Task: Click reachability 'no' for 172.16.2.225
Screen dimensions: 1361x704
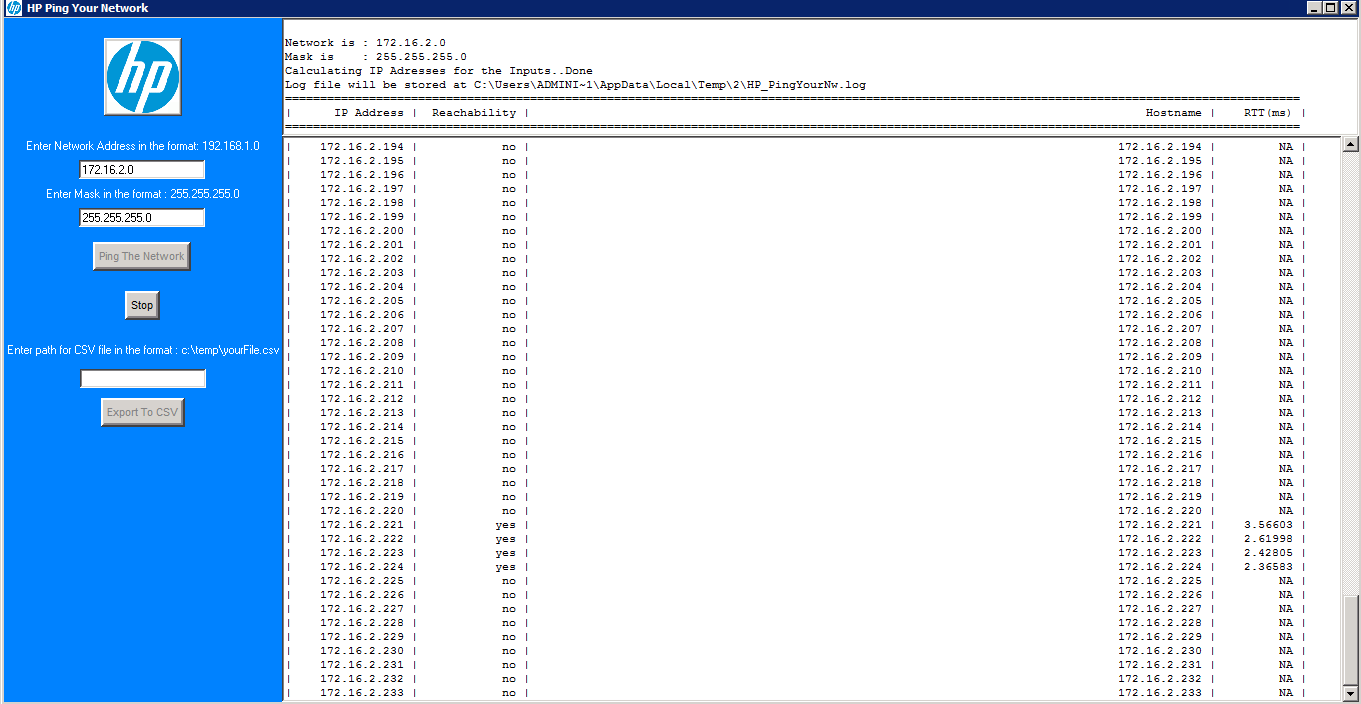Action: [509, 581]
